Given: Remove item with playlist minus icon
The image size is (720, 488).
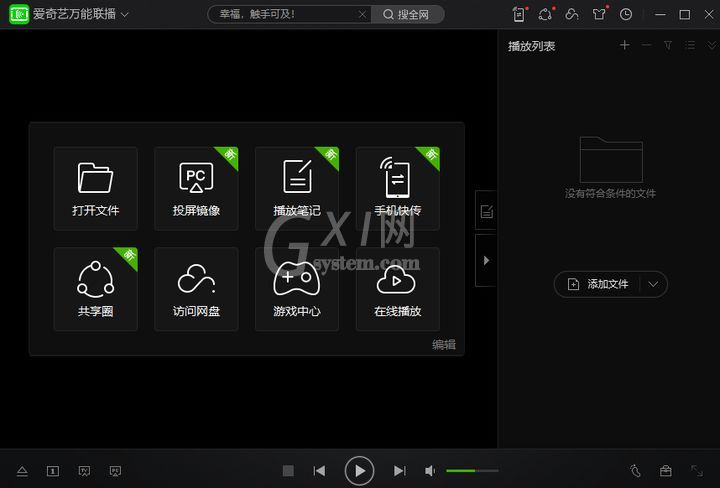Looking at the screenshot, I should click(x=647, y=45).
